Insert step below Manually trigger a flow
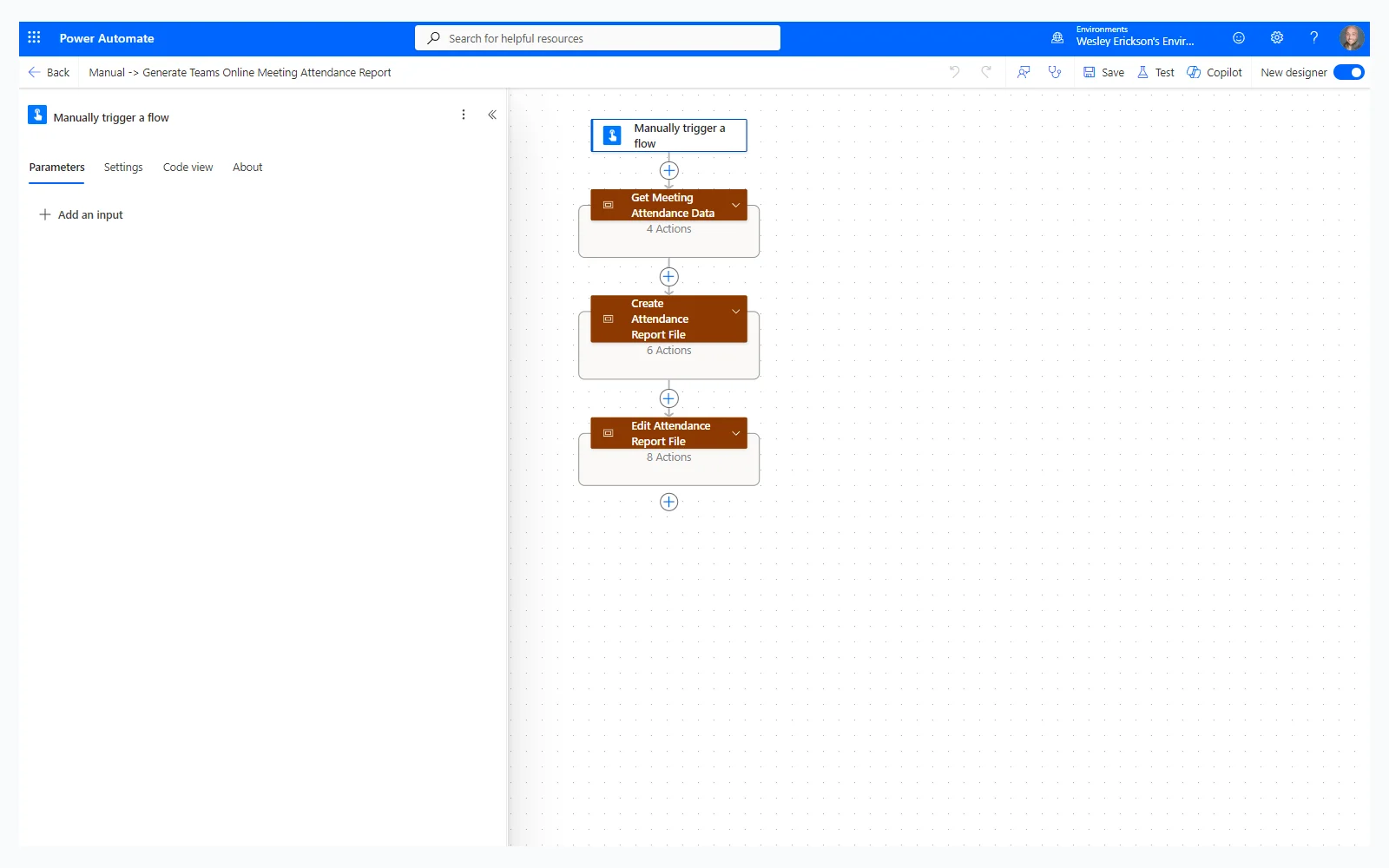This screenshot has height=868, width=1389. [668, 170]
